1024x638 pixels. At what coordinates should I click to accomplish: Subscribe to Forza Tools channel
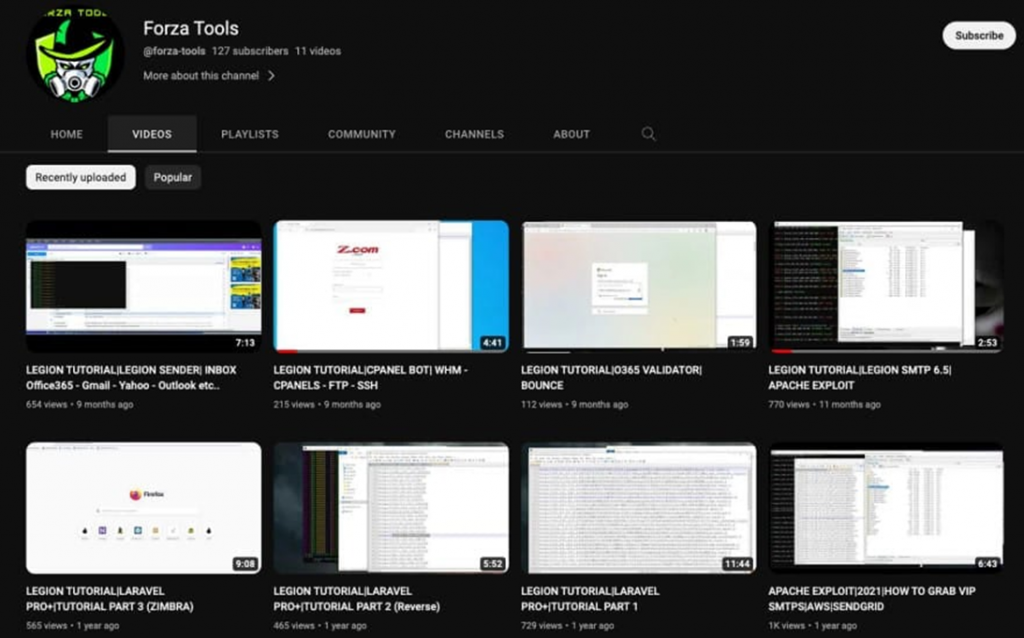coord(978,35)
